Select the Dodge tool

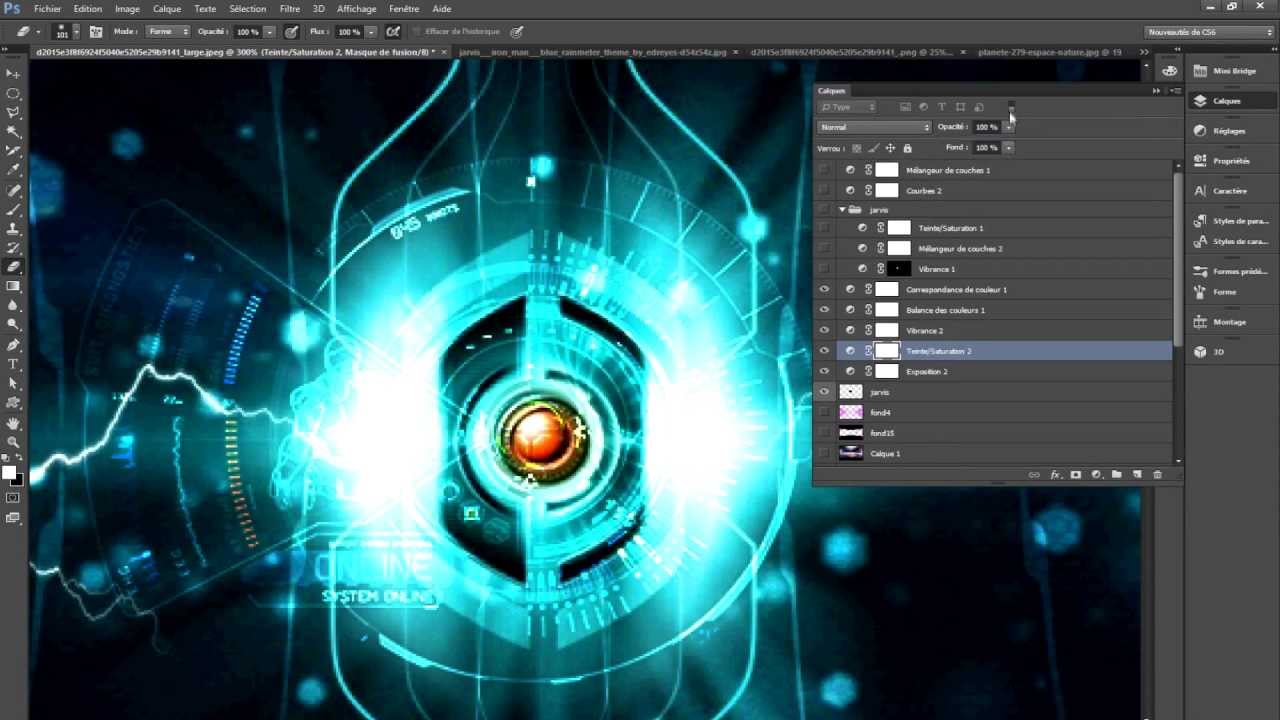14,324
